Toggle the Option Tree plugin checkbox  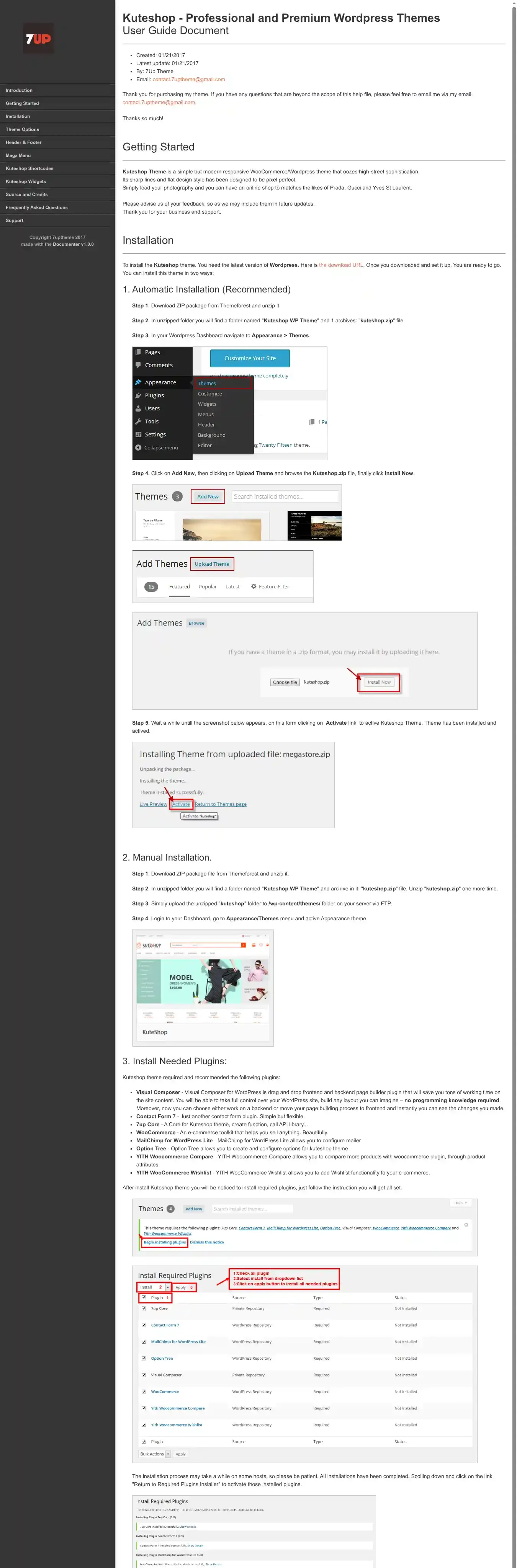[144, 1358]
